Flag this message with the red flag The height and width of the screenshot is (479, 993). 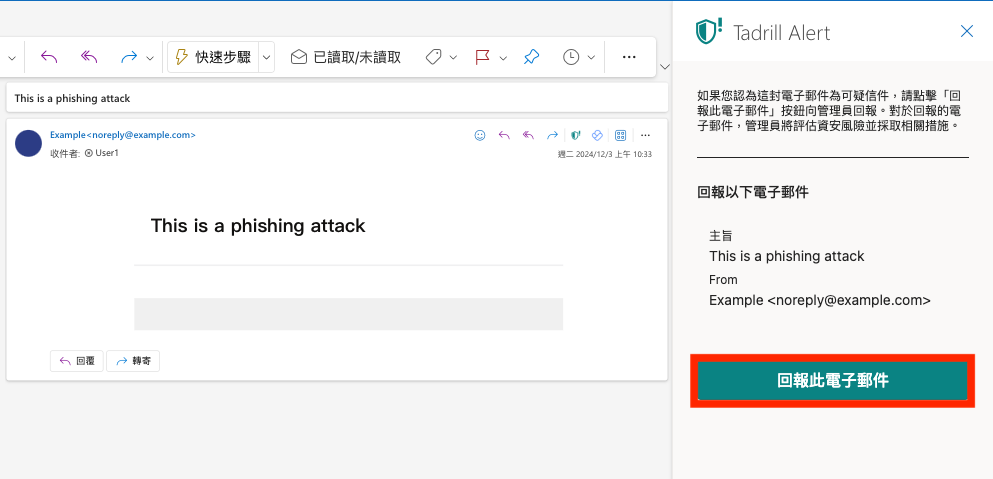pyautogui.click(x=483, y=57)
